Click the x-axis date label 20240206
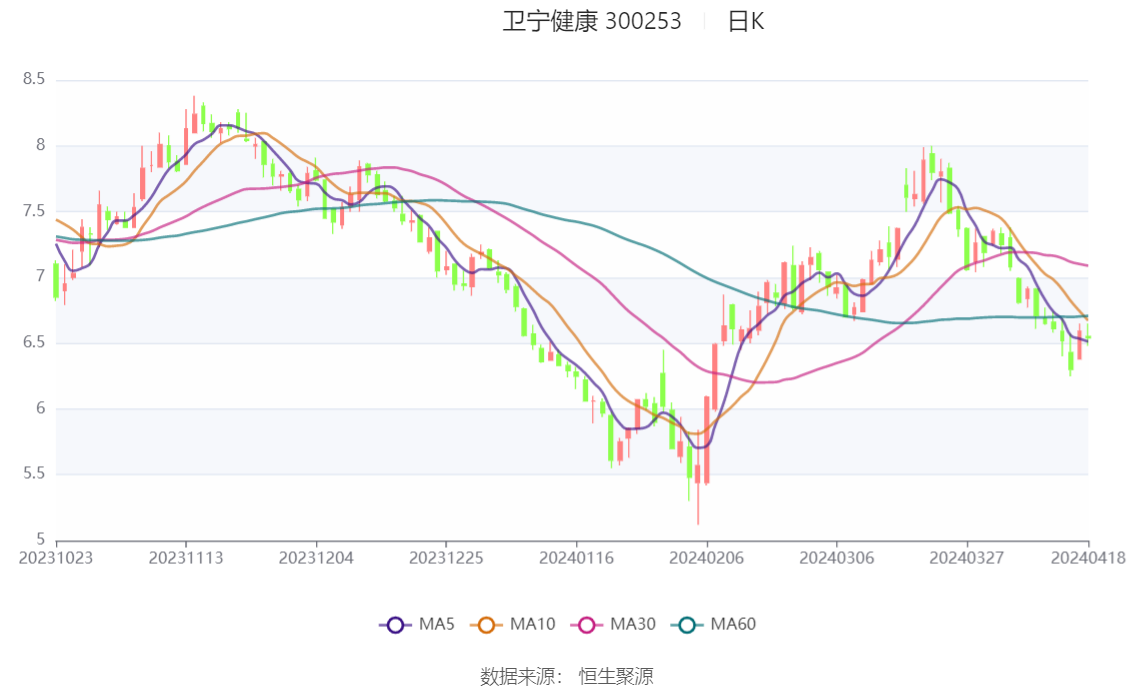 [x=707, y=558]
